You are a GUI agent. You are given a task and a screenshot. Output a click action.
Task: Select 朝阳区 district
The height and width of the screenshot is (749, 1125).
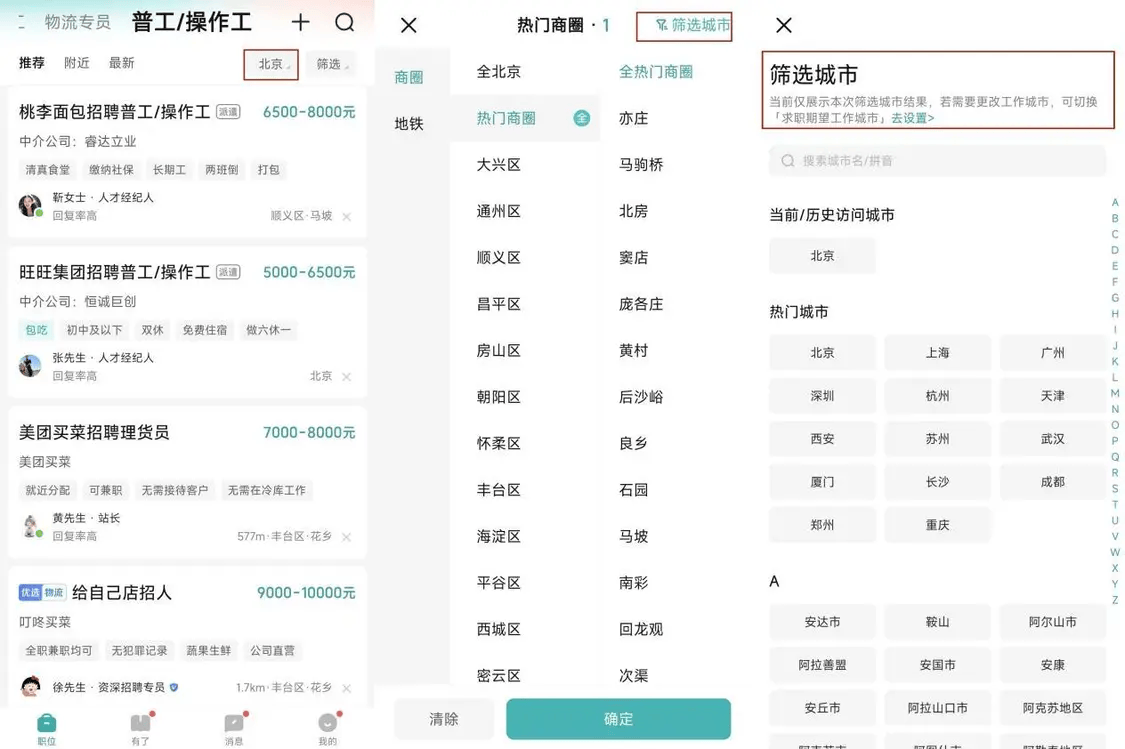(499, 397)
